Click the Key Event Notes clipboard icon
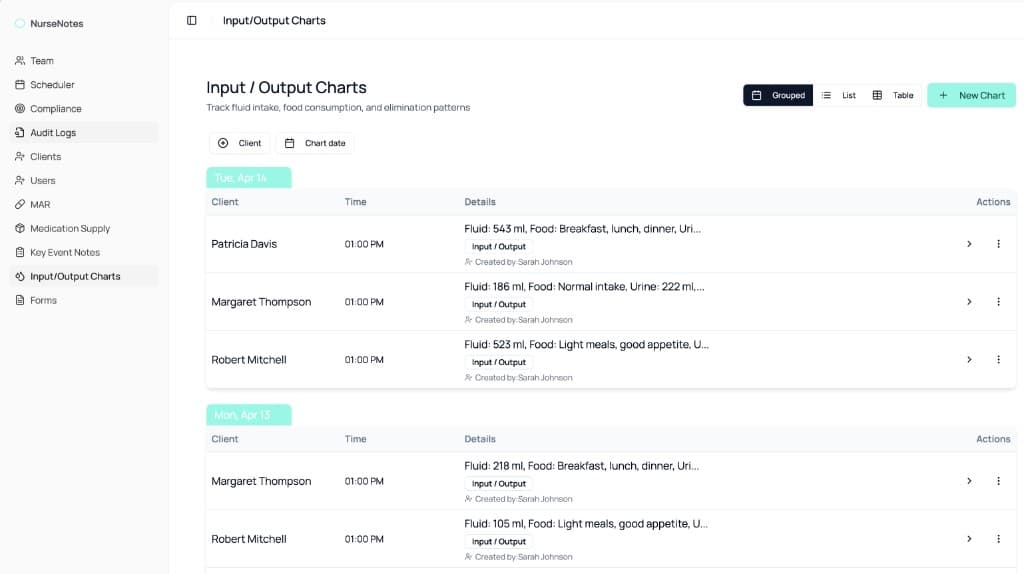This screenshot has width=1024, height=574. point(20,252)
